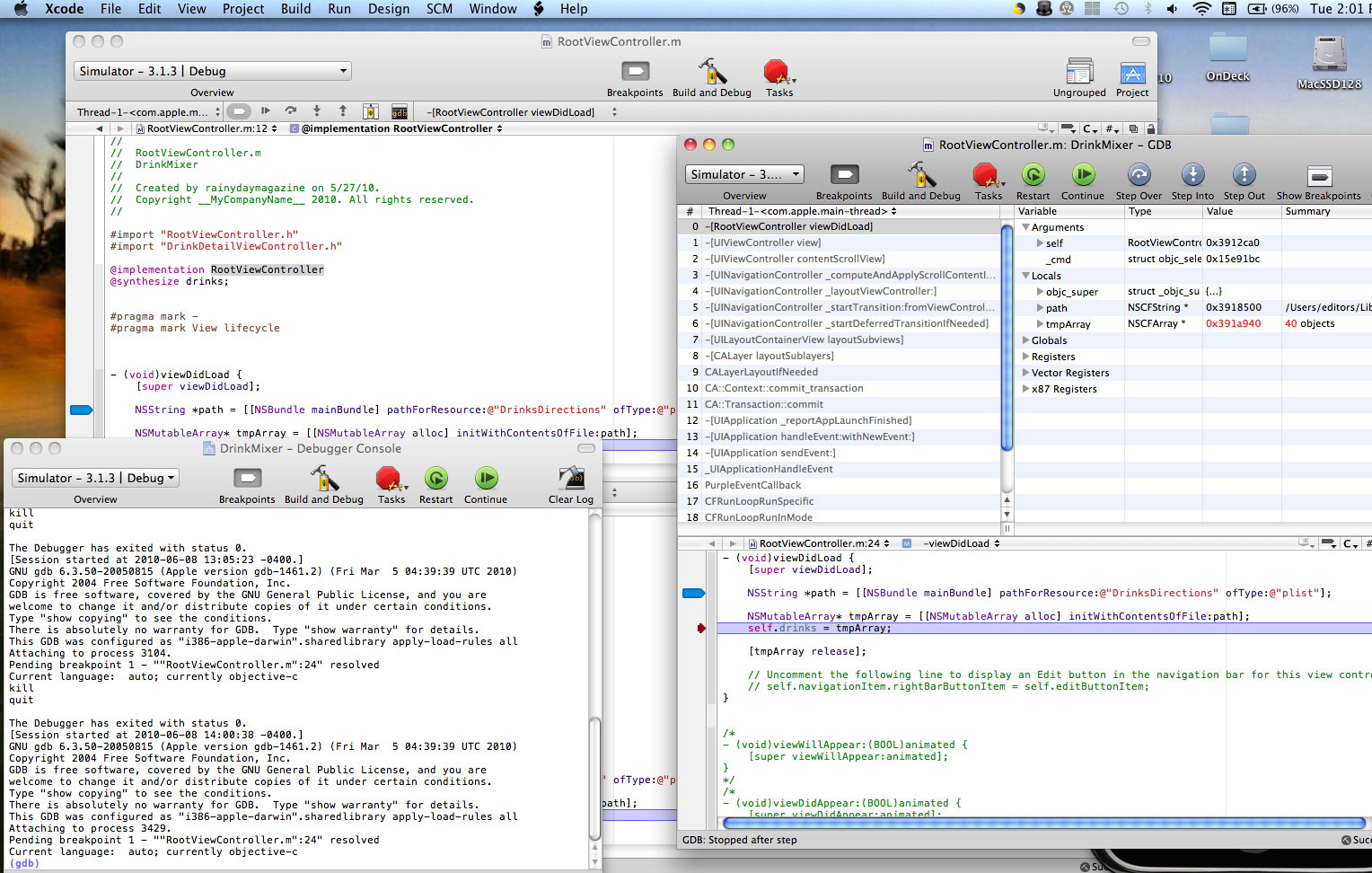Image resolution: width=1372 pixels, height=873 pixels.
Task: Click Breakpoints icon in Debugger Console window
Action: click(247, 479)
